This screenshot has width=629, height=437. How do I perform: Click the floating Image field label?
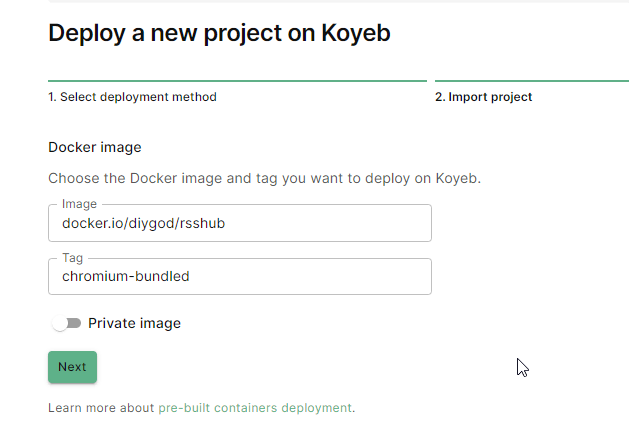[x=79, y=204]
